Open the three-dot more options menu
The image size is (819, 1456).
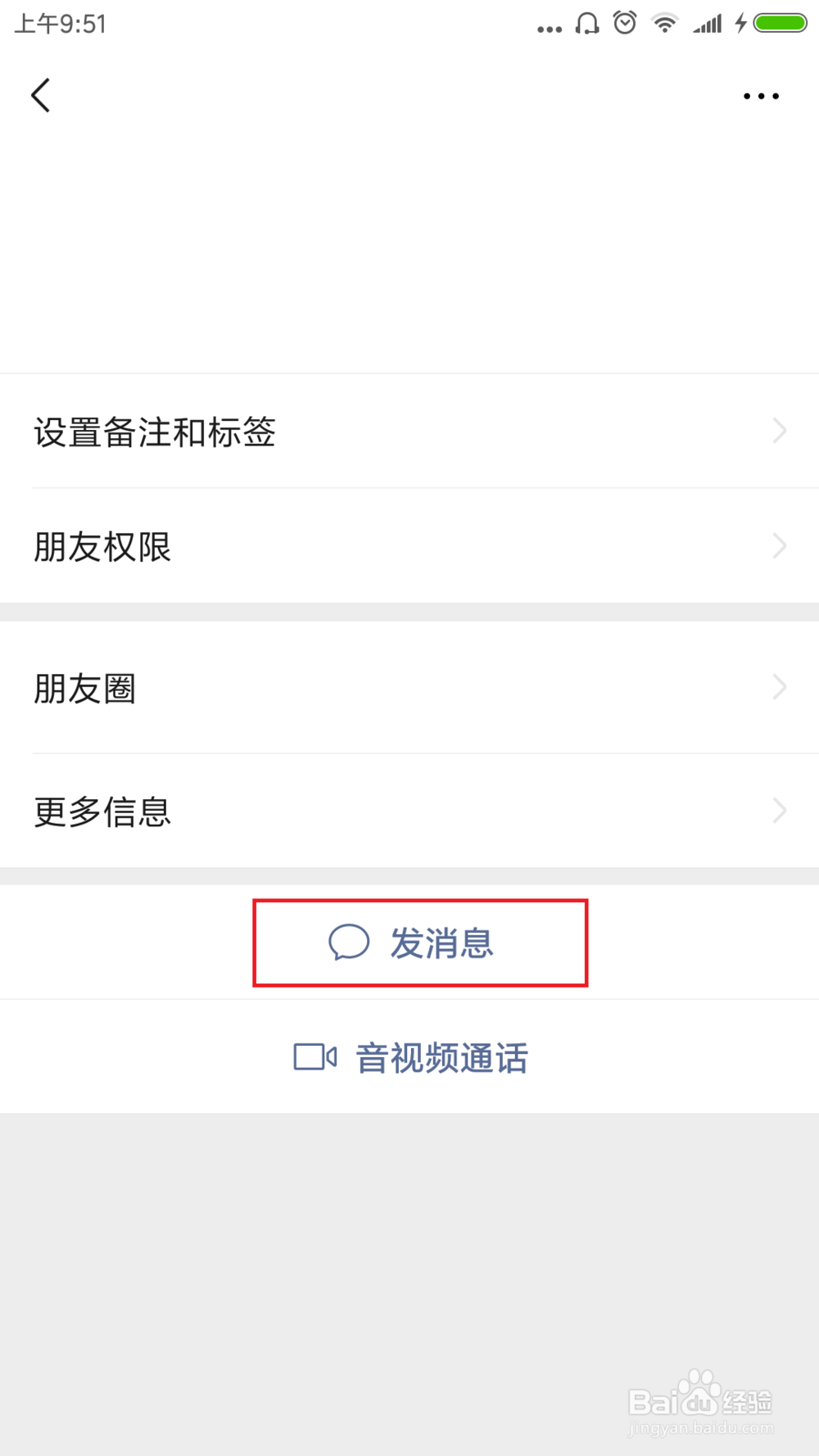tap(761, 97)
